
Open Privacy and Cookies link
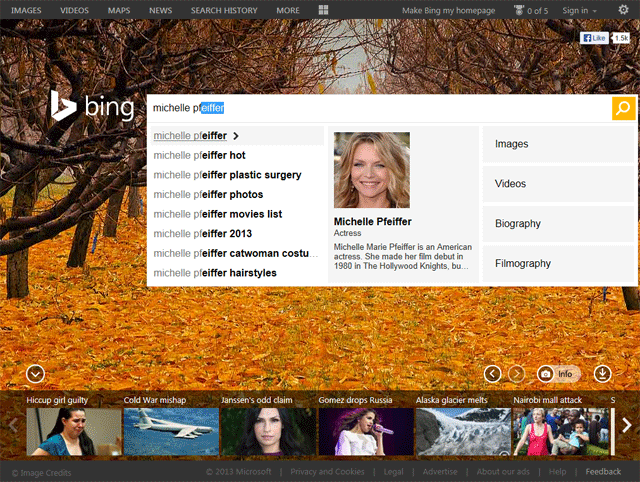tap(327, 472)
